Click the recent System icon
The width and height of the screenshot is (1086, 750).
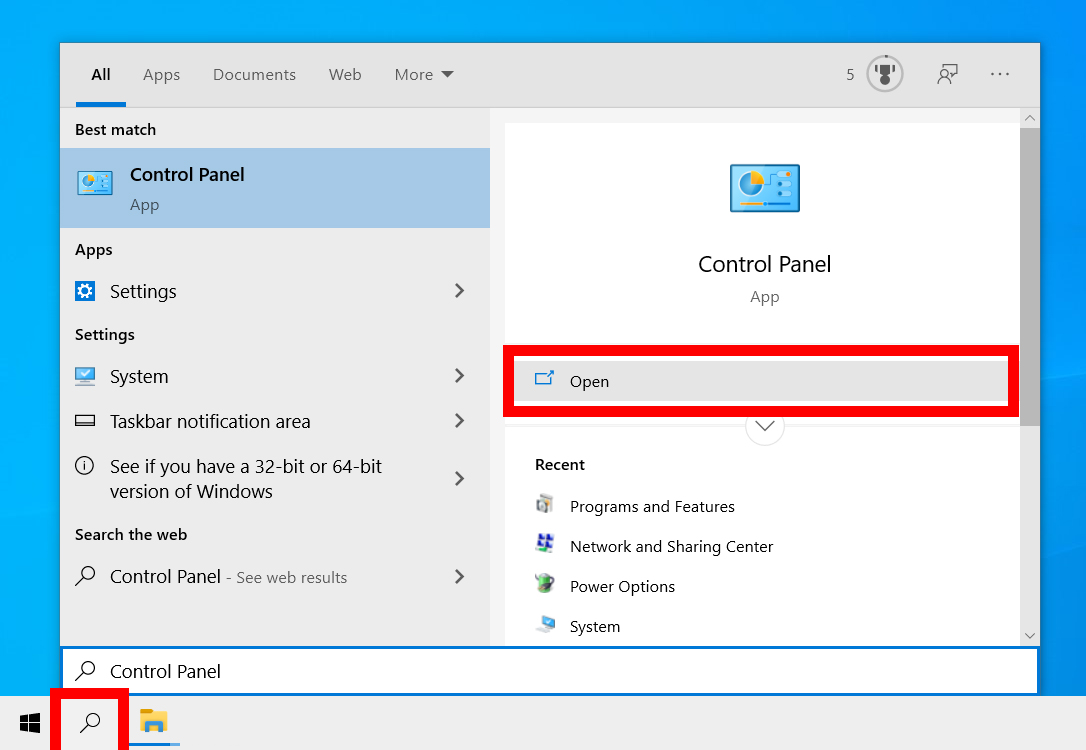(545, 624)
